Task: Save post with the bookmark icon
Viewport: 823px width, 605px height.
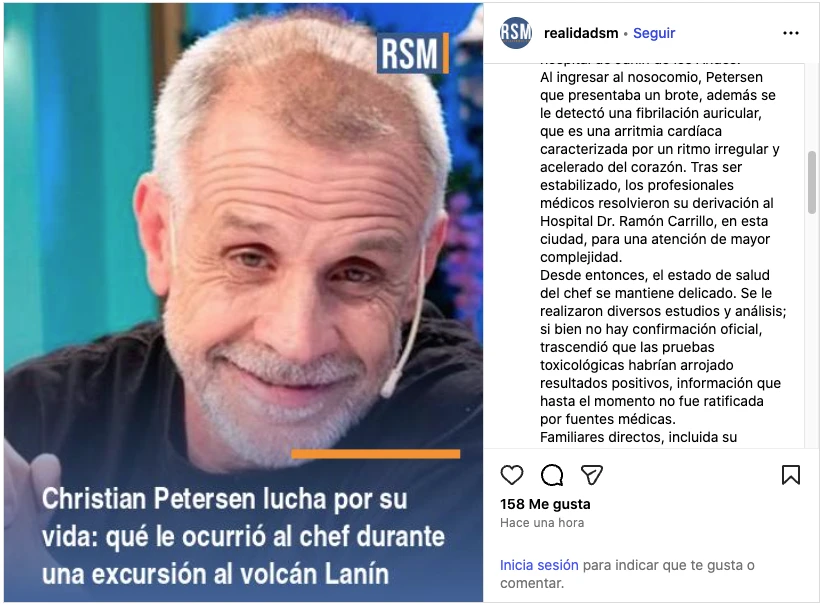Action: (x=790, y=475)
